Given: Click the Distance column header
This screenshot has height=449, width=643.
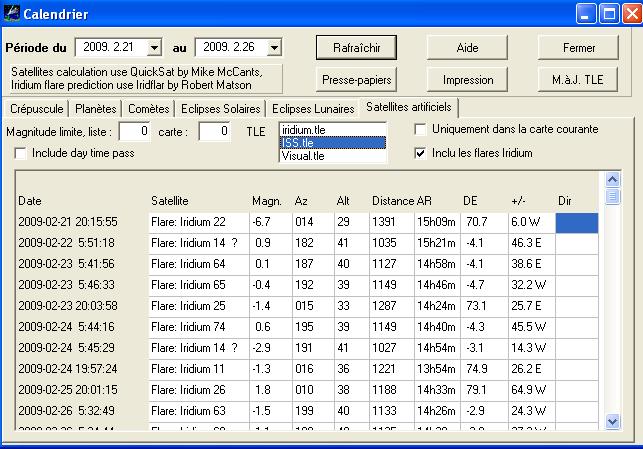Looking at the screenshot, I should [393, 201].
